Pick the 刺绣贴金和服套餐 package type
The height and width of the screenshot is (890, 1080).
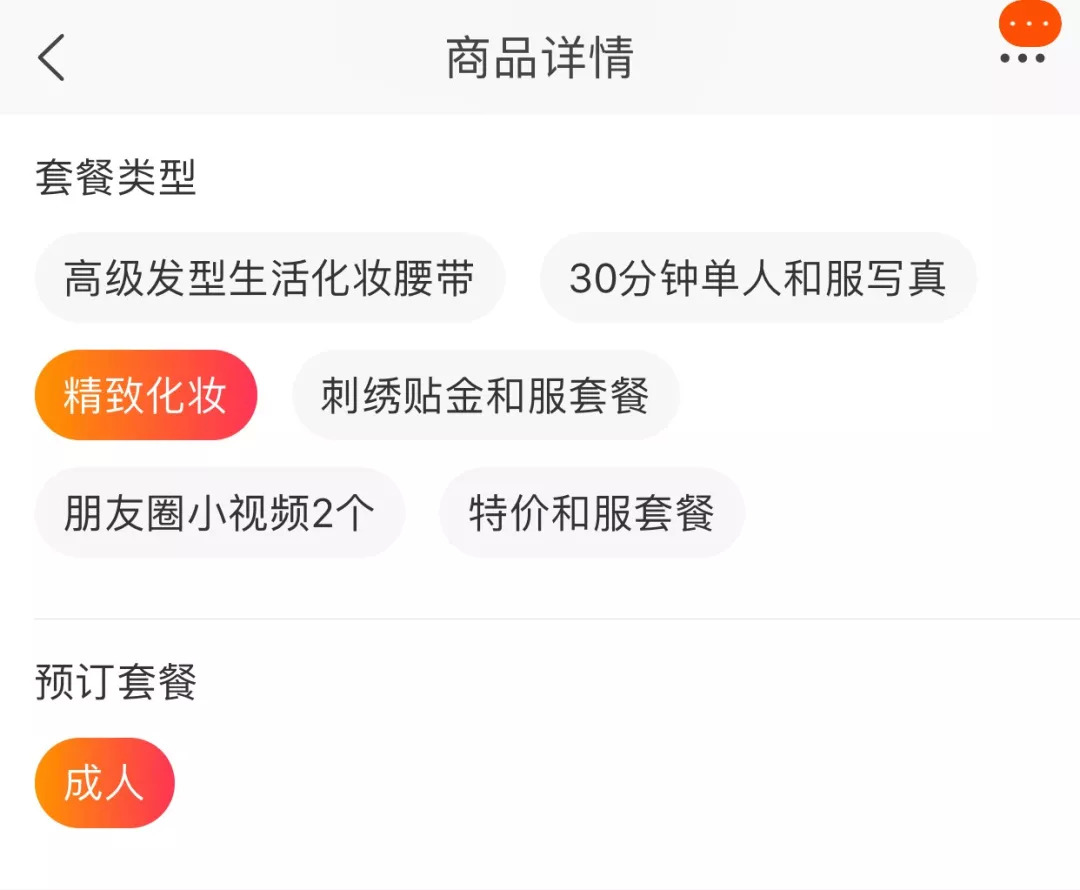pyautogui.click(x=485, y=396)
